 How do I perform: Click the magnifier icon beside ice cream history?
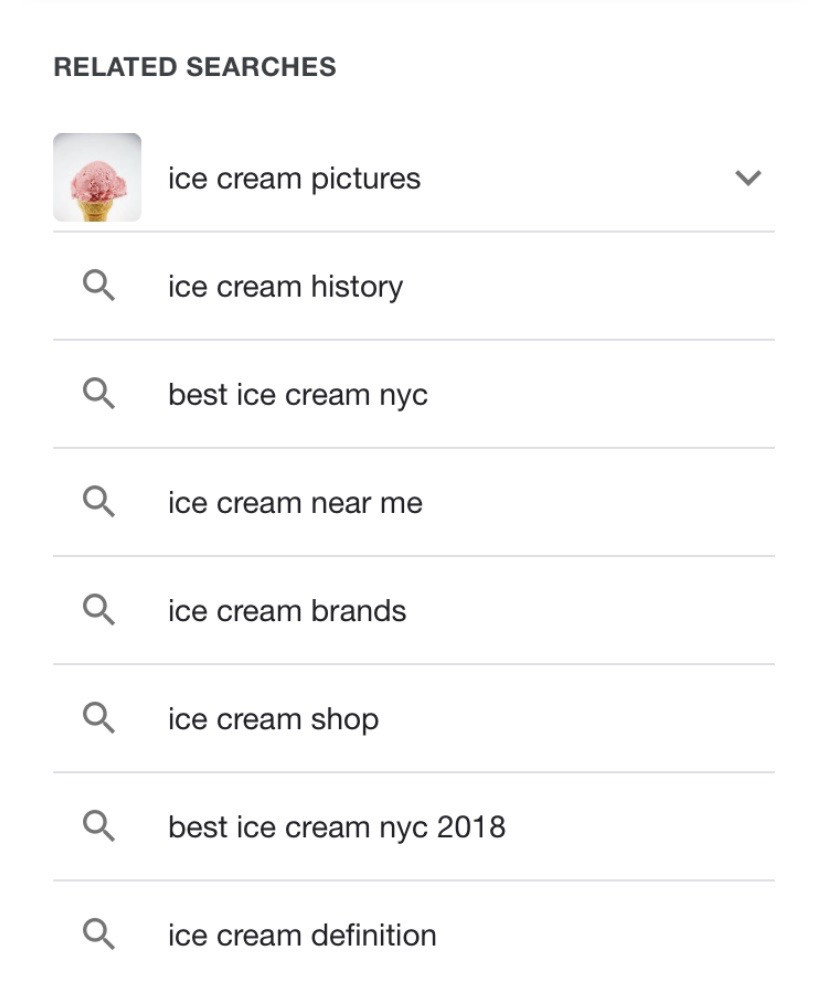(x=99, y=286)
